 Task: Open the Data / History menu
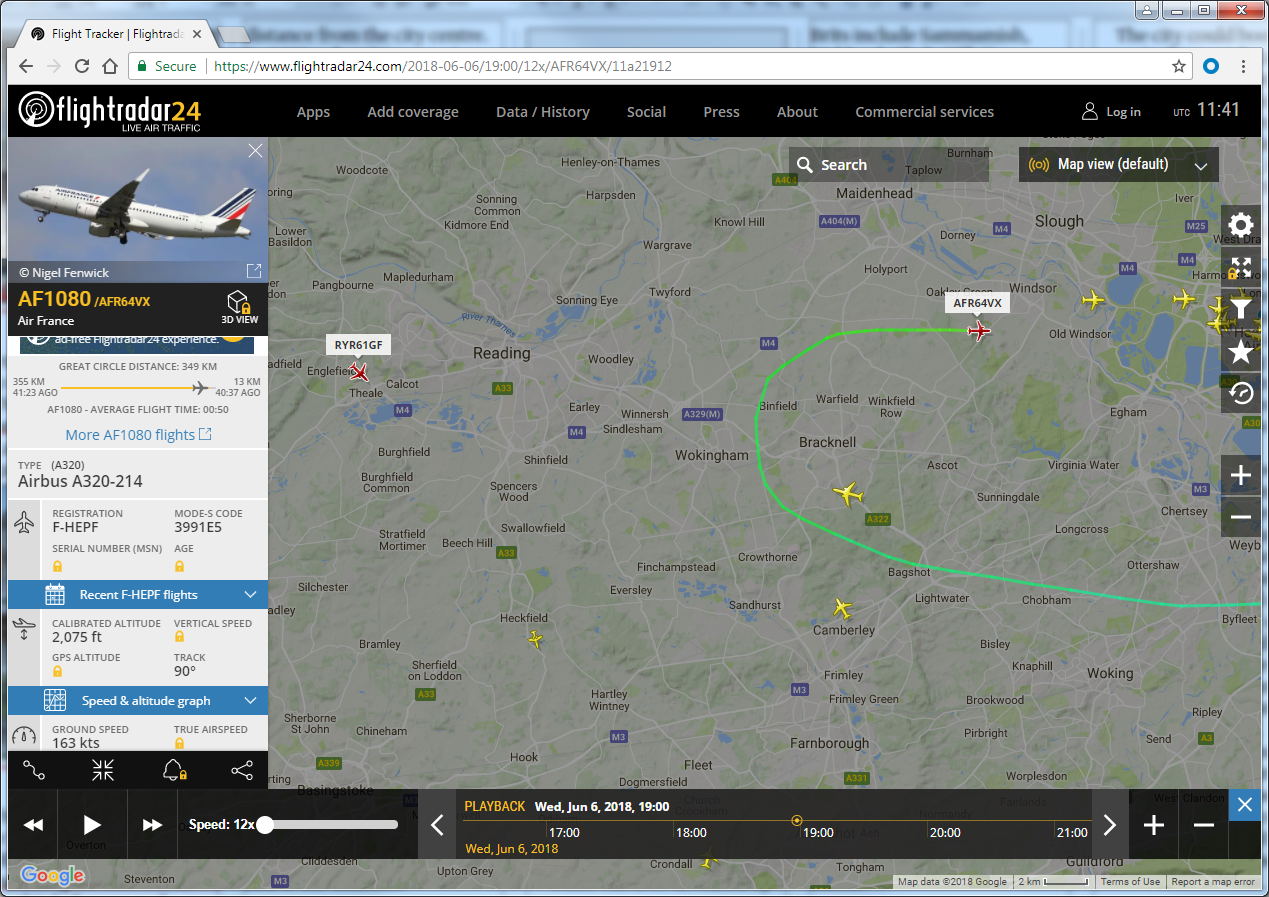543,112
